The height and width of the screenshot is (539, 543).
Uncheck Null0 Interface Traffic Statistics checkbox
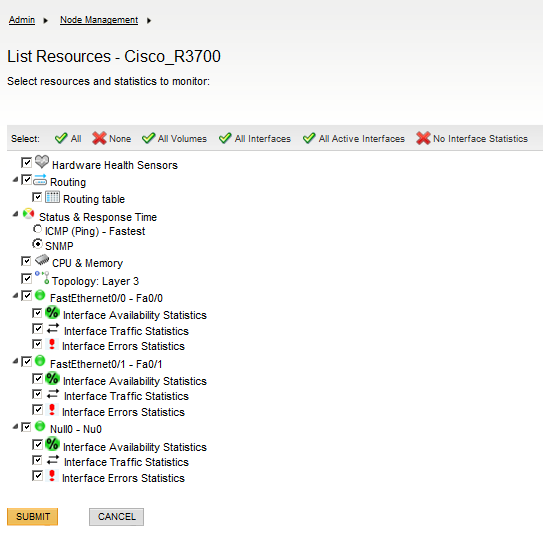pyautogui.click(x=37, y=460)
